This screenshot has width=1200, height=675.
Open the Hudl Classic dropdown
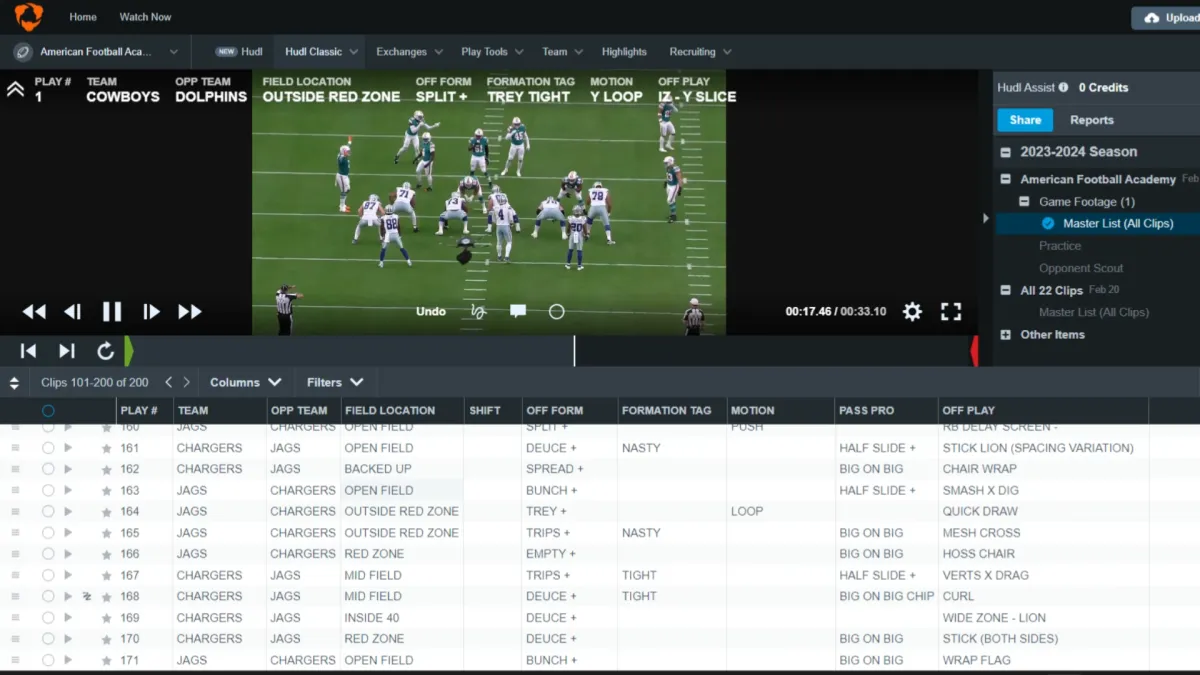tap(320, 52)
